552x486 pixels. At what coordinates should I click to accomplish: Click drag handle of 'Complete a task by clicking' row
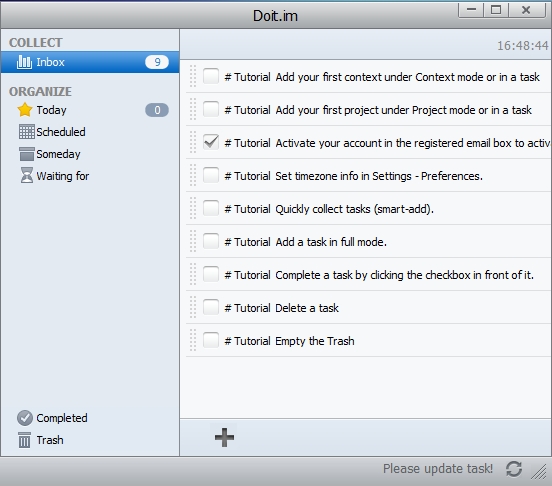click(x=193, y=274)
